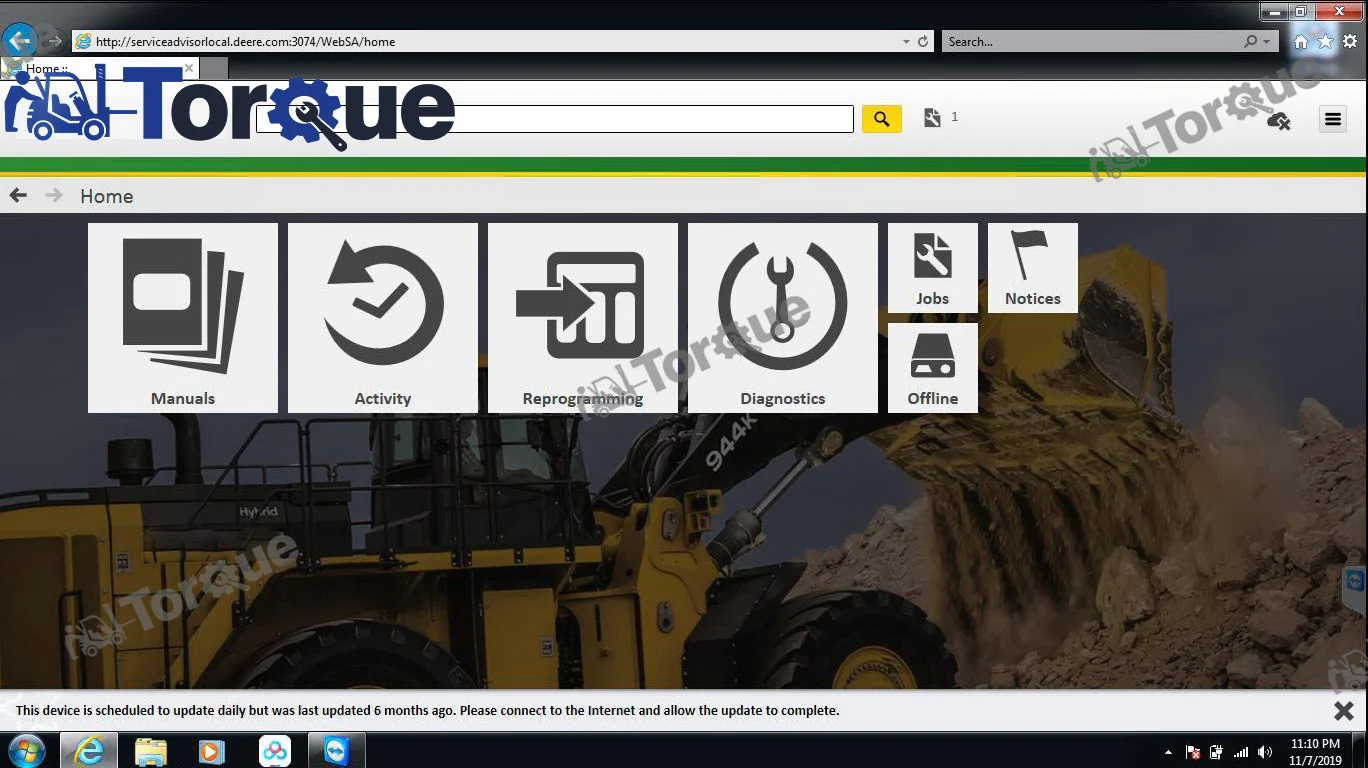
Task: Select the browser address bar URL
Action: click(245, 42)
